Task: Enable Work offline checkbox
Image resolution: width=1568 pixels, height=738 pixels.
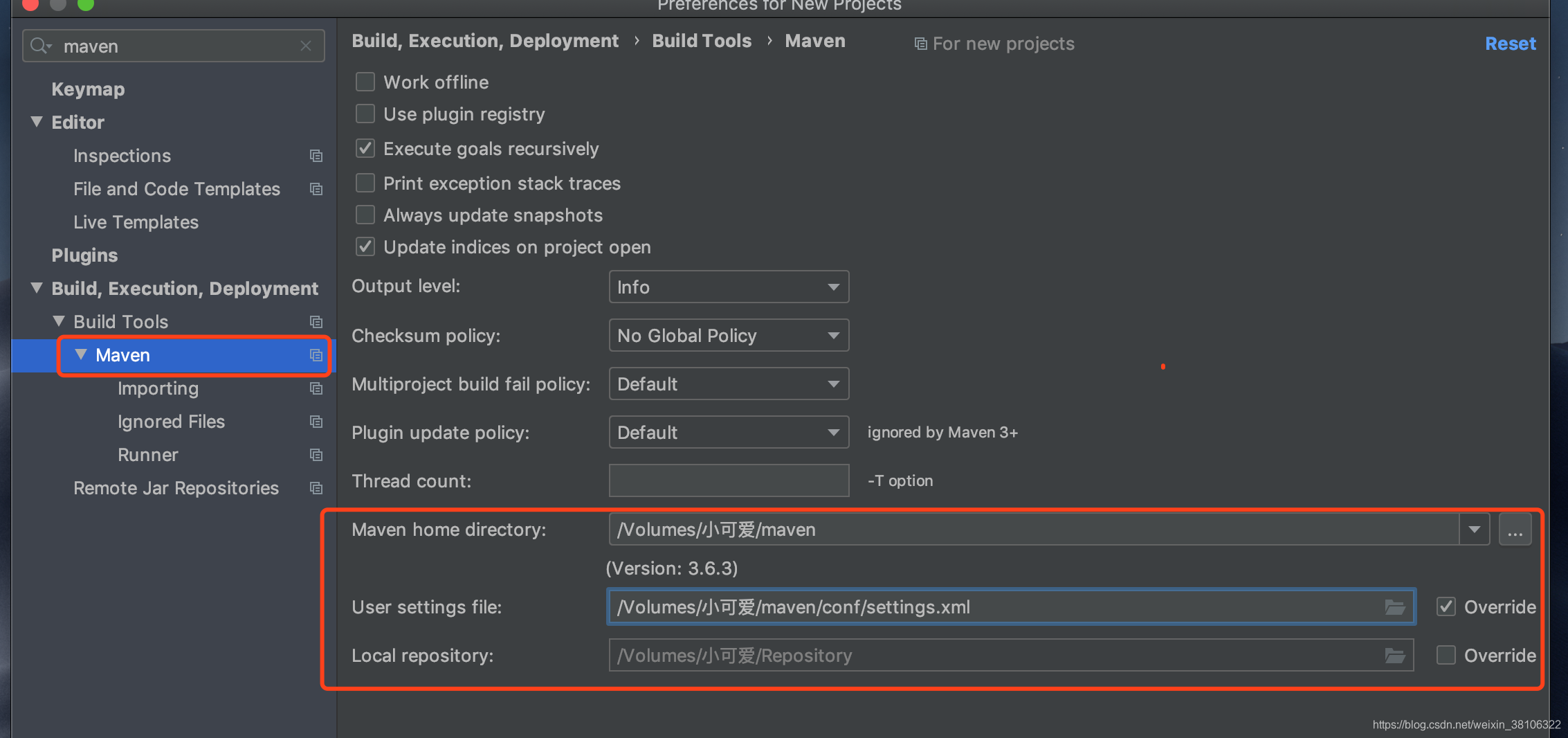Action: (365, 82)
